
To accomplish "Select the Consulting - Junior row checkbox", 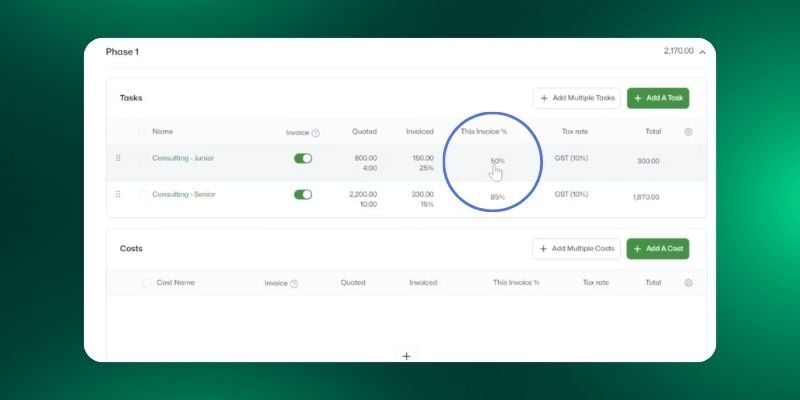I will [x=142, y=158].
